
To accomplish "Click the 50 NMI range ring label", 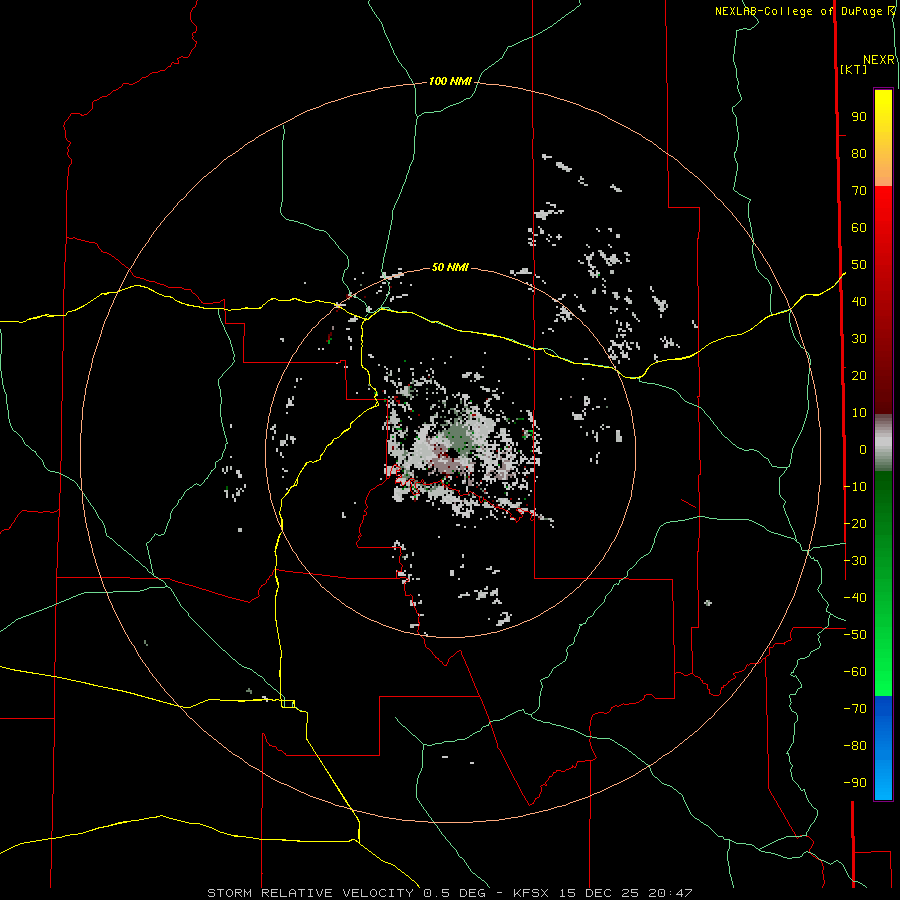I will tap(450, 267).
